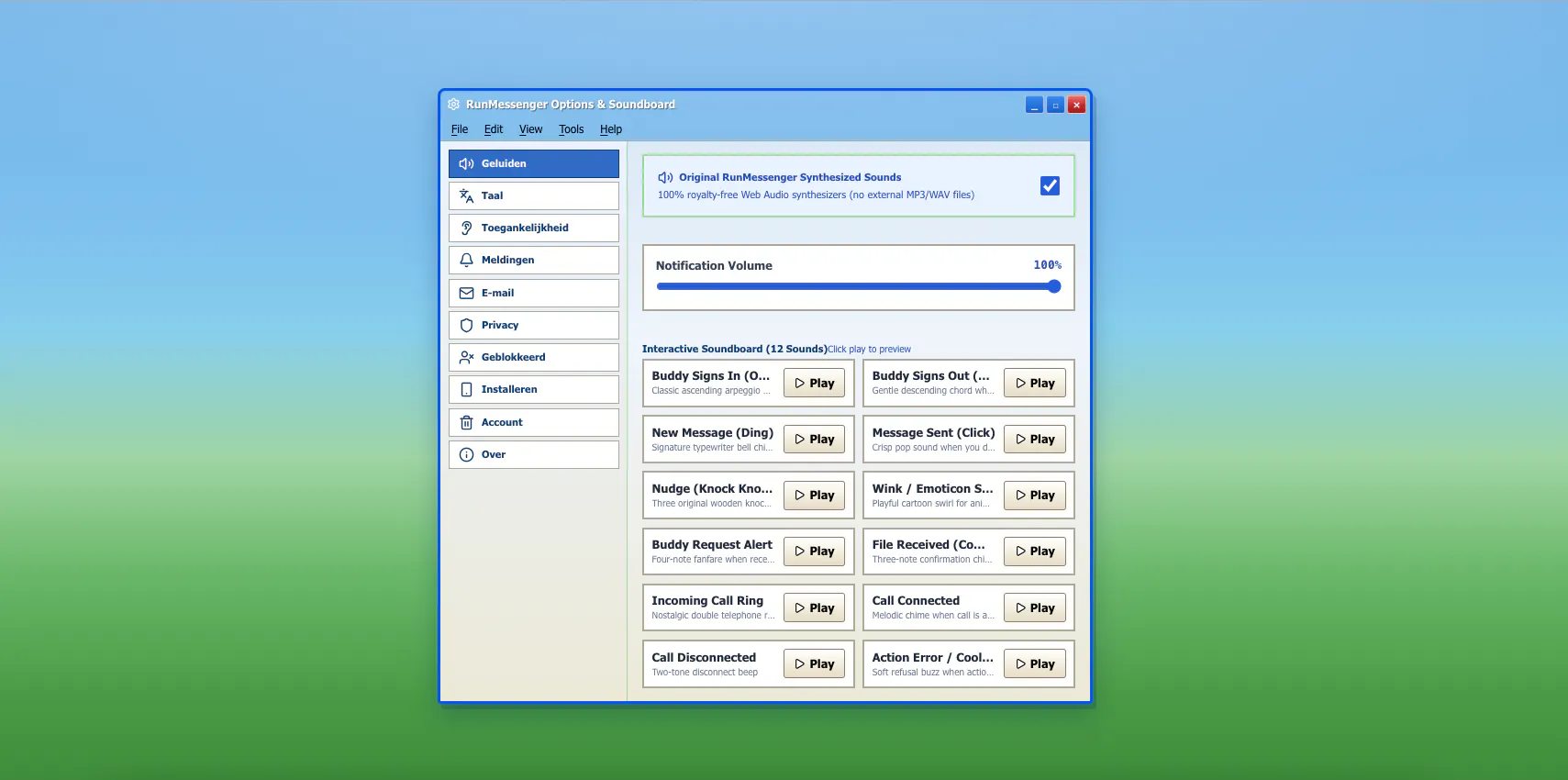Screen dimensions: 1568x780
Task: Maximize the RunMessenger Options window
Action: point(1055,105)
